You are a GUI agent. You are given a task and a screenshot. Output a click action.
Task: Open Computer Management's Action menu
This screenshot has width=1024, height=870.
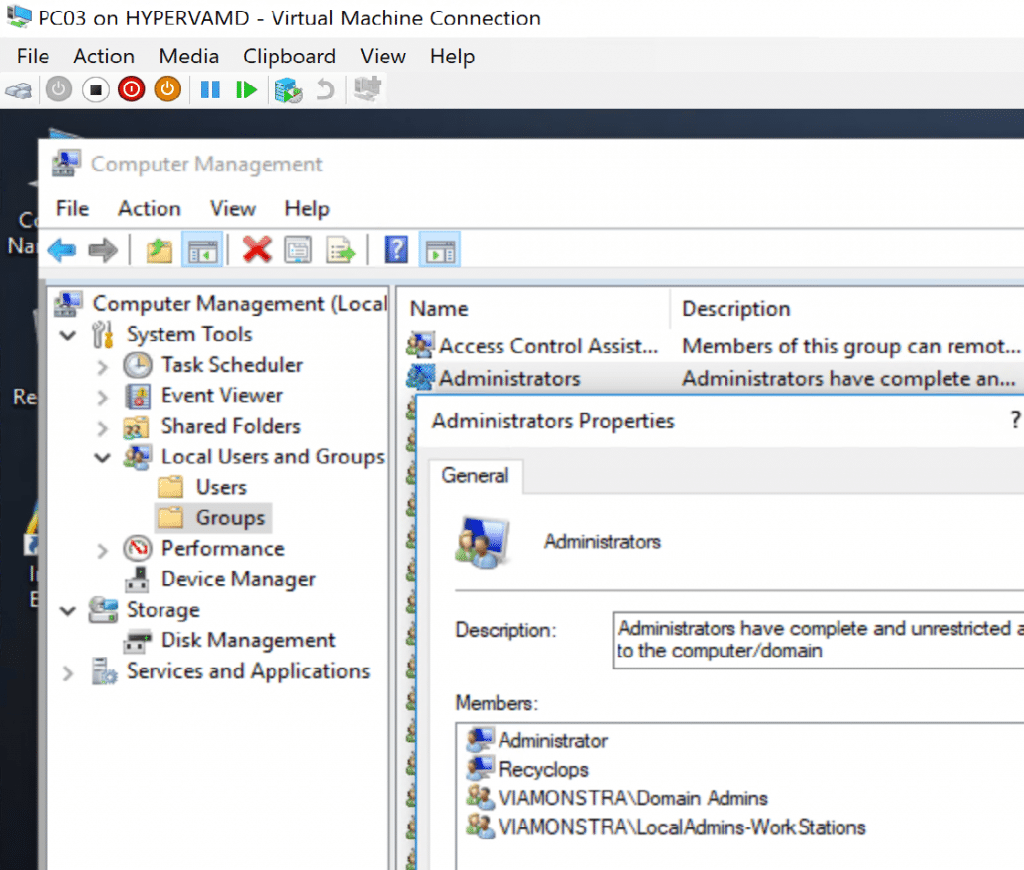pos(149,208)
